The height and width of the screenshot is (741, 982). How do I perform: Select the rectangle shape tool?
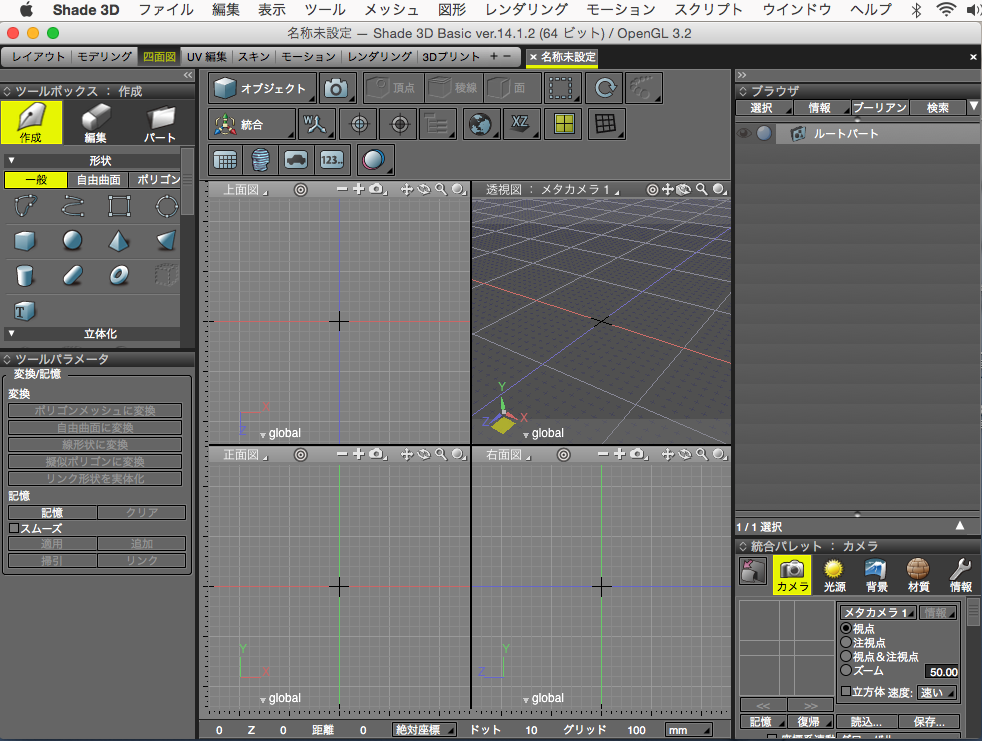[119, 205]
